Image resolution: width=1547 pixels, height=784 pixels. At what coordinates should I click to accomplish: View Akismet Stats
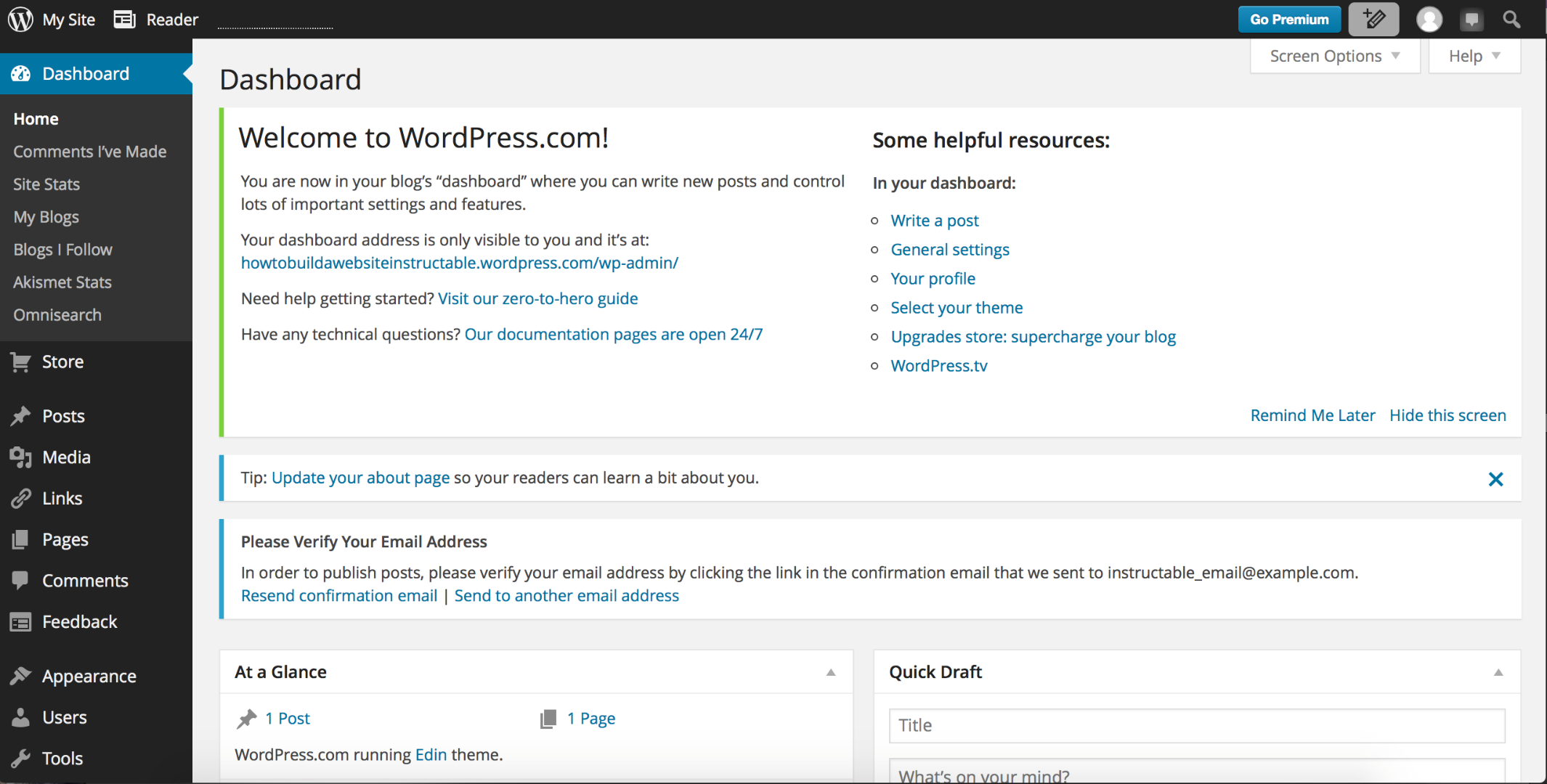[62, 282]
